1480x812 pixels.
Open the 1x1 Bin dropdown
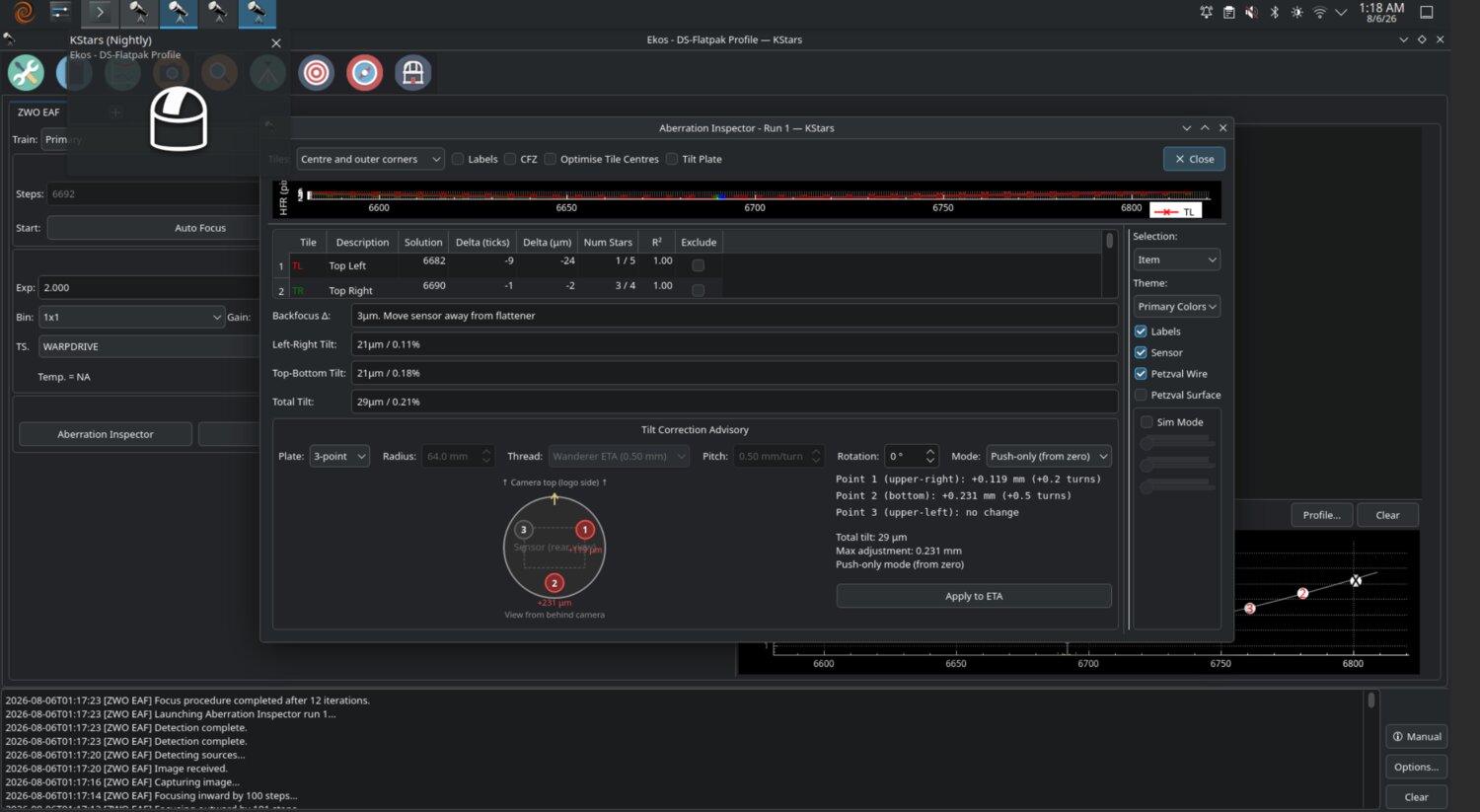(x=132, y=317)
